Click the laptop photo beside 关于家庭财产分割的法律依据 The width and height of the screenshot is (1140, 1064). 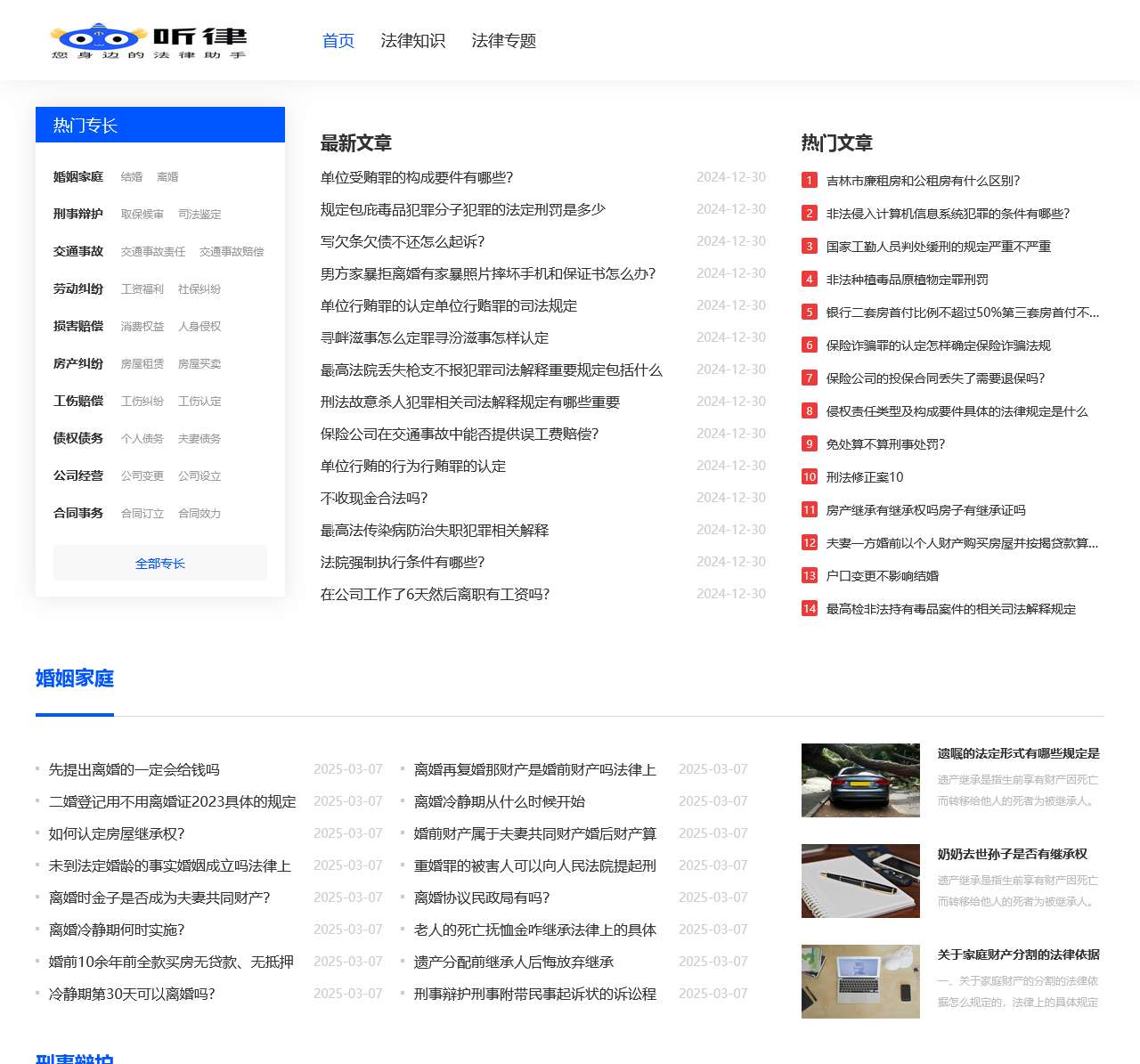tap(860, 981)
